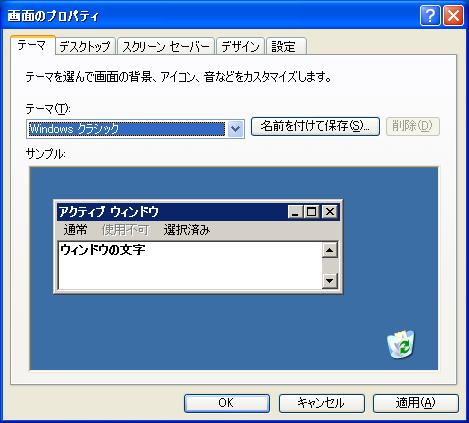
Task: Click the sample window's X close icon
Action: [330, 212]
